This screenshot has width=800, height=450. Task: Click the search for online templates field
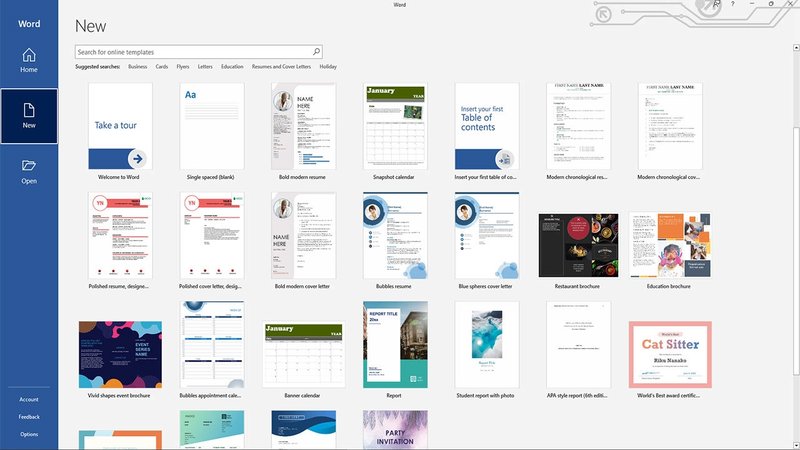[x=193, y=52]
